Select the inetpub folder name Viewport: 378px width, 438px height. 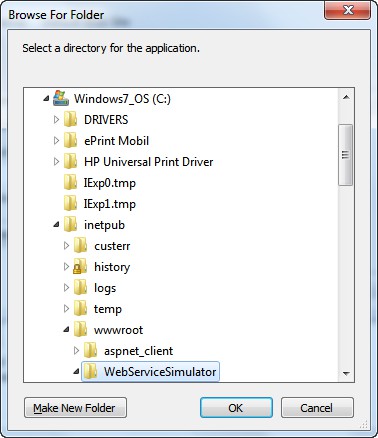click(104, 225)
